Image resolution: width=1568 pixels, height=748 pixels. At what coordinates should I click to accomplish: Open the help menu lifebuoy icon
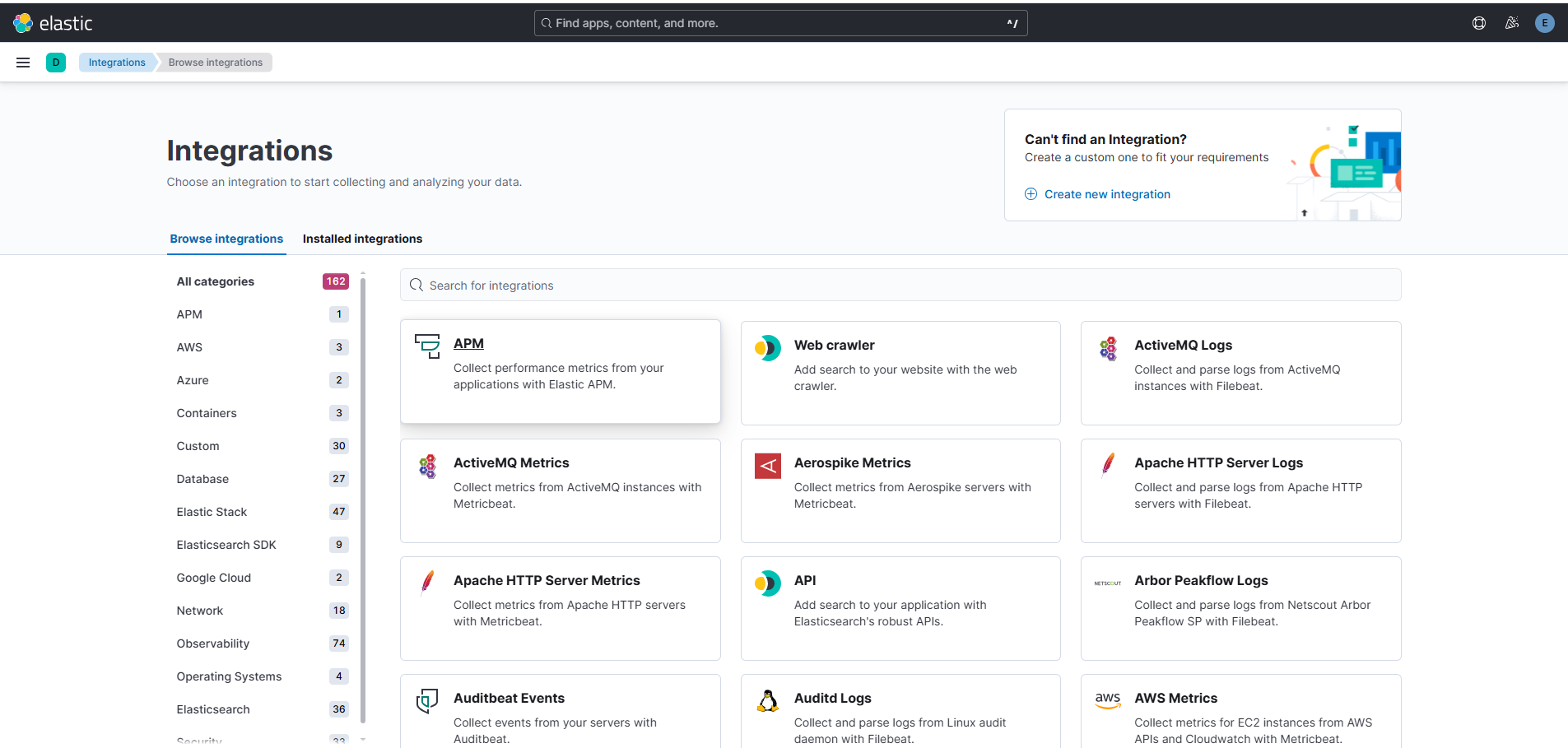pyautogui.click(x=1479, y=23)
